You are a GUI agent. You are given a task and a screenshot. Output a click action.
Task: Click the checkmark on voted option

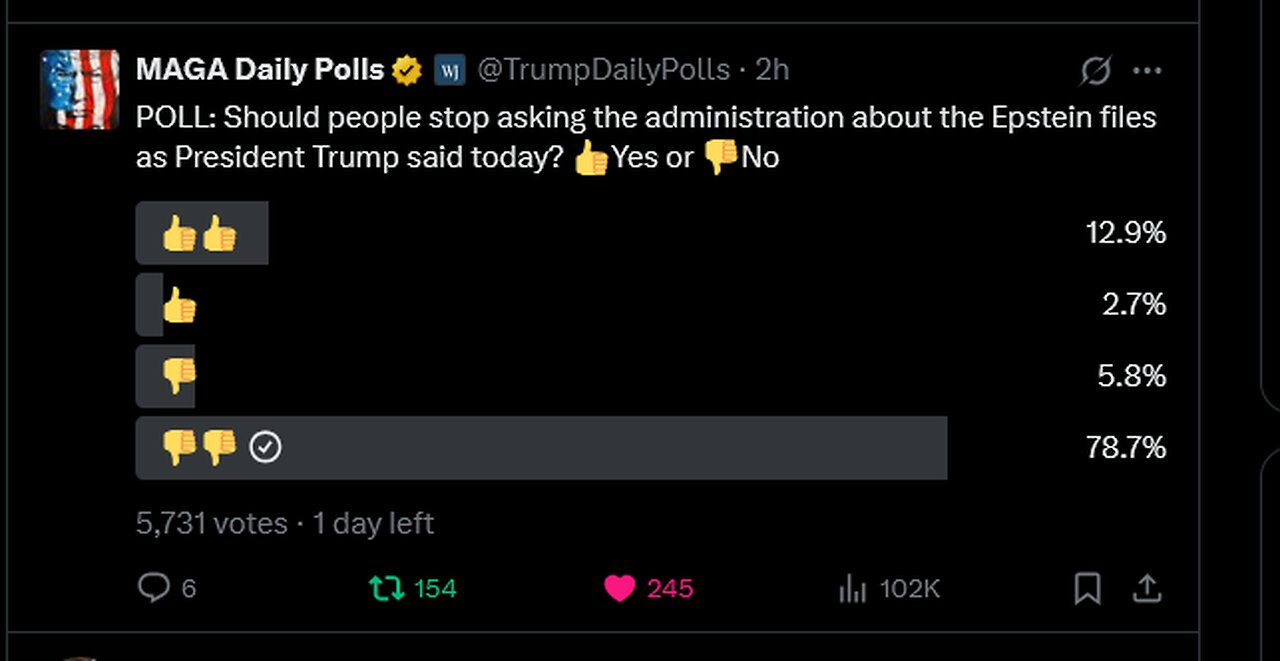[x=265, y=447]
